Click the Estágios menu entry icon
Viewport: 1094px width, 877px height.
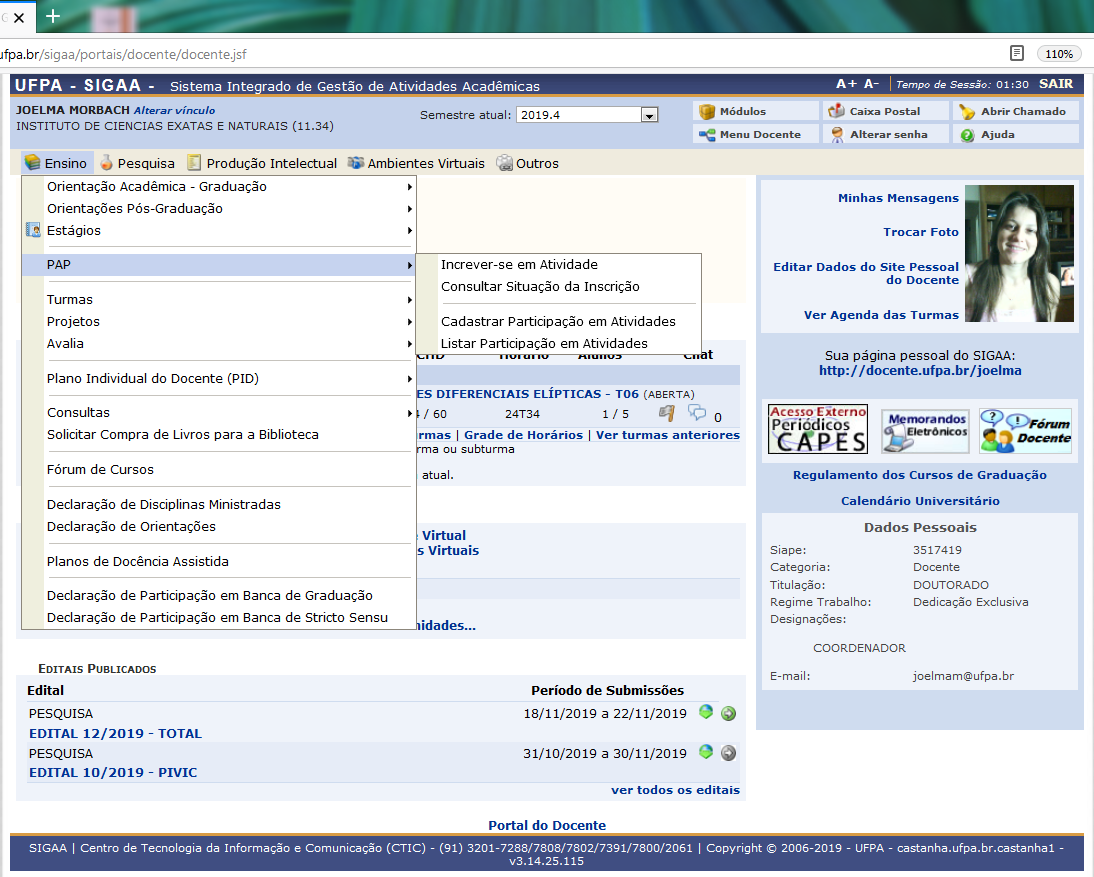tap(33, 230)
